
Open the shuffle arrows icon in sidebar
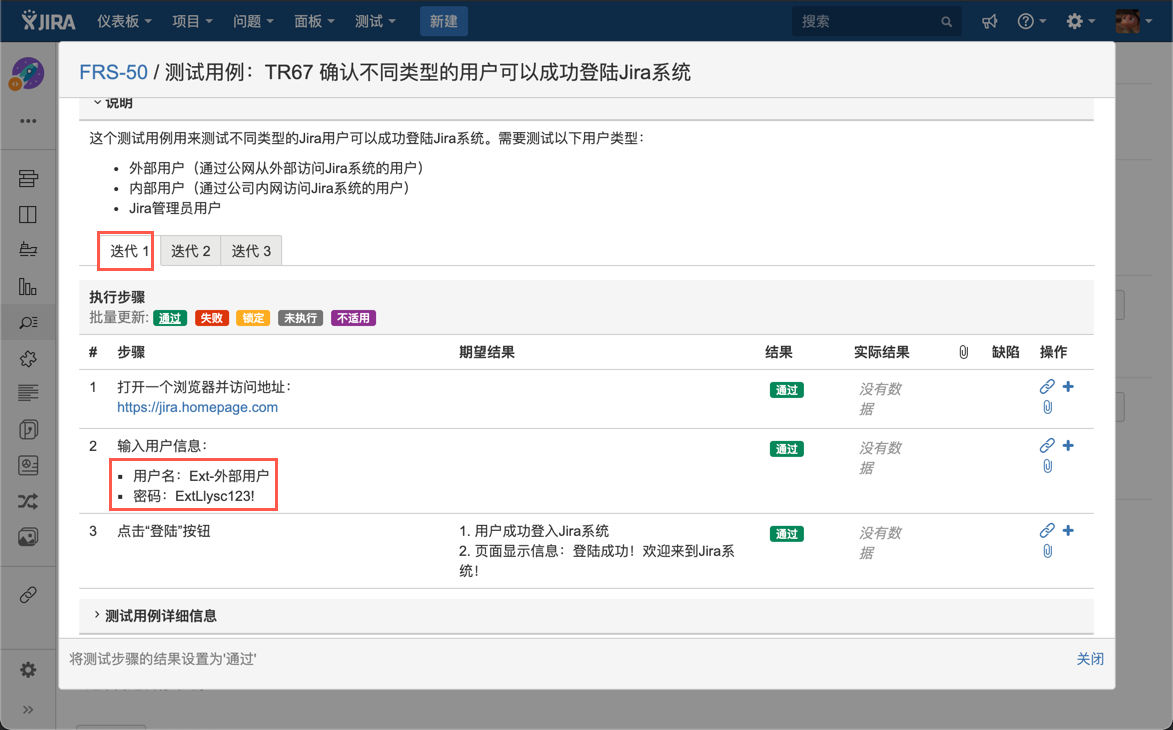click(x=28, y=502)
